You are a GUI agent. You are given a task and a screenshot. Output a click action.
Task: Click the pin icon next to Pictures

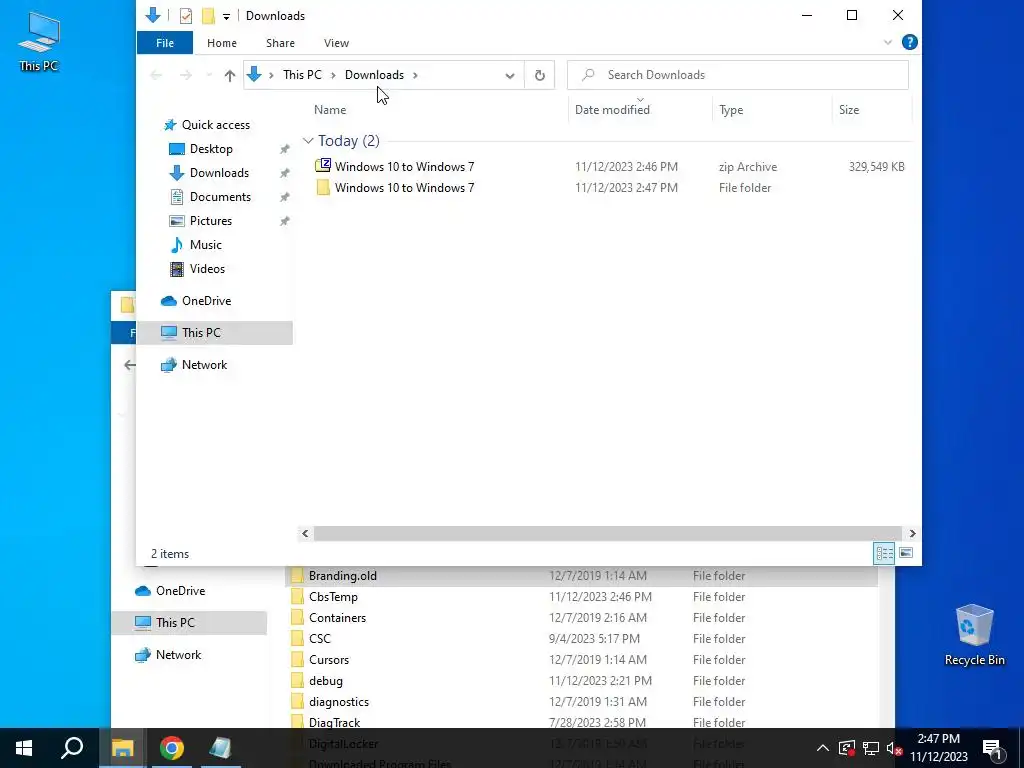[x=285, y=221]
